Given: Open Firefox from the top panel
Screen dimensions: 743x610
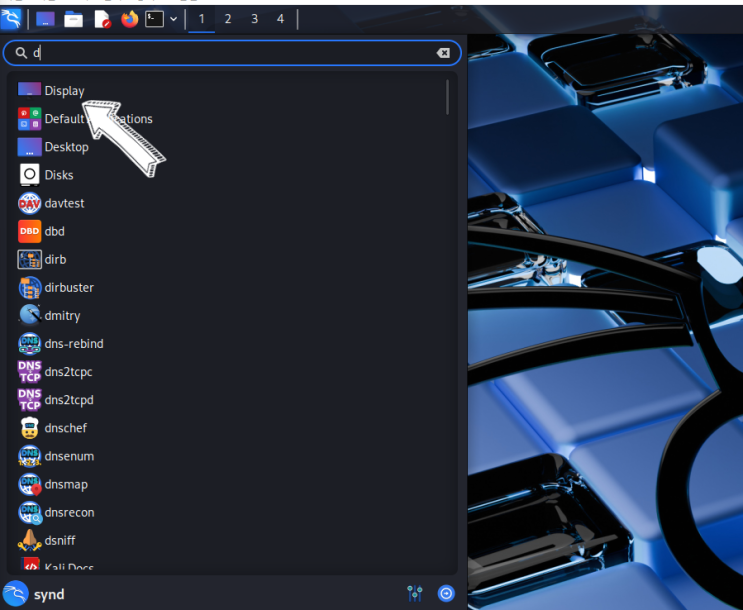Looking at the screenshot, I should click(129, 19).
